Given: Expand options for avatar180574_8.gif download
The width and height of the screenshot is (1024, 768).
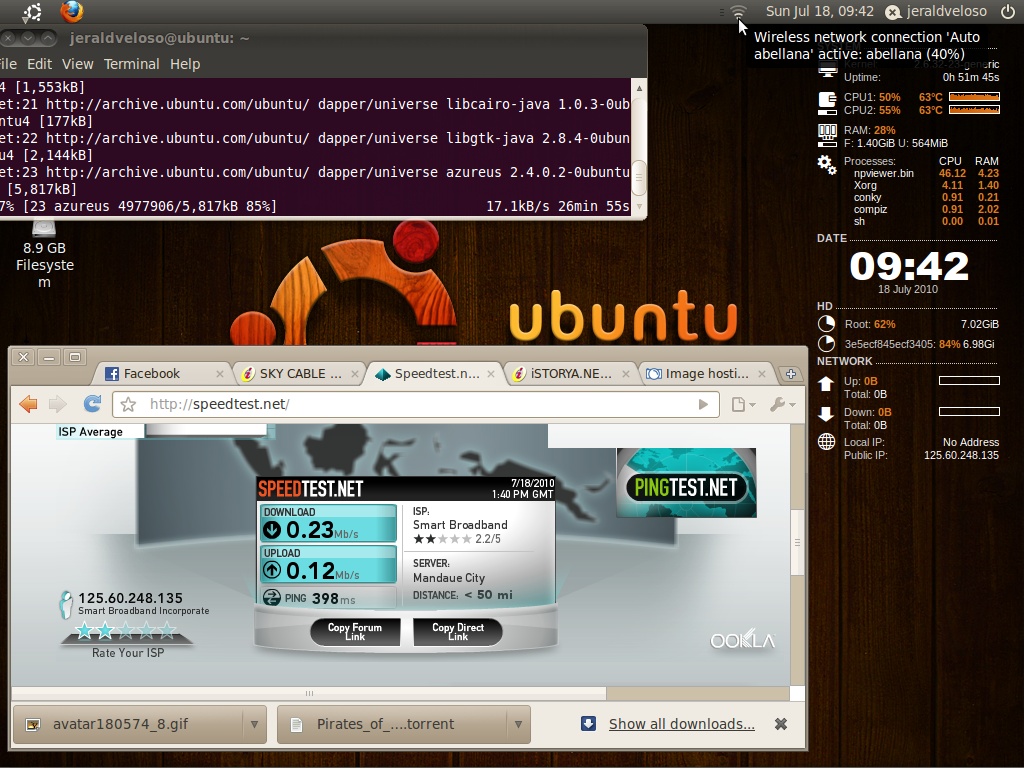Looking at the screenshot, I should pos(255,724).
